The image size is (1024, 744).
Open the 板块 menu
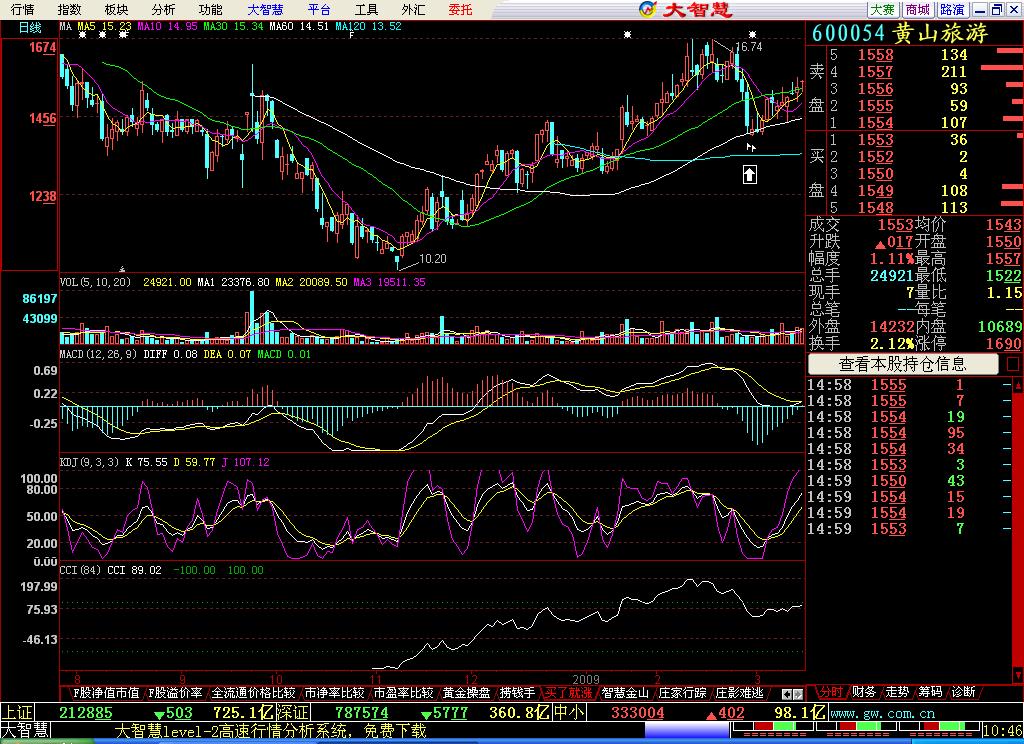[x=116, y=10]
